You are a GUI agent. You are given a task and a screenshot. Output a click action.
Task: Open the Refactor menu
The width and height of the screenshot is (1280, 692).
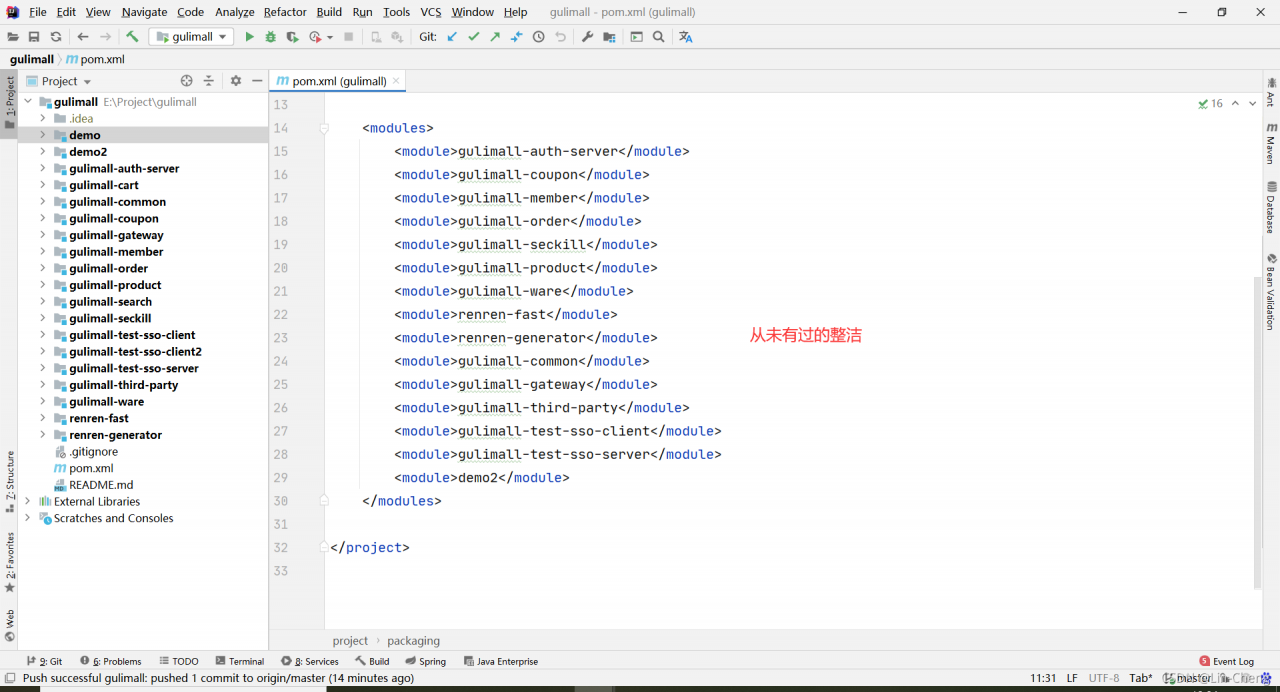coord(285,12)
